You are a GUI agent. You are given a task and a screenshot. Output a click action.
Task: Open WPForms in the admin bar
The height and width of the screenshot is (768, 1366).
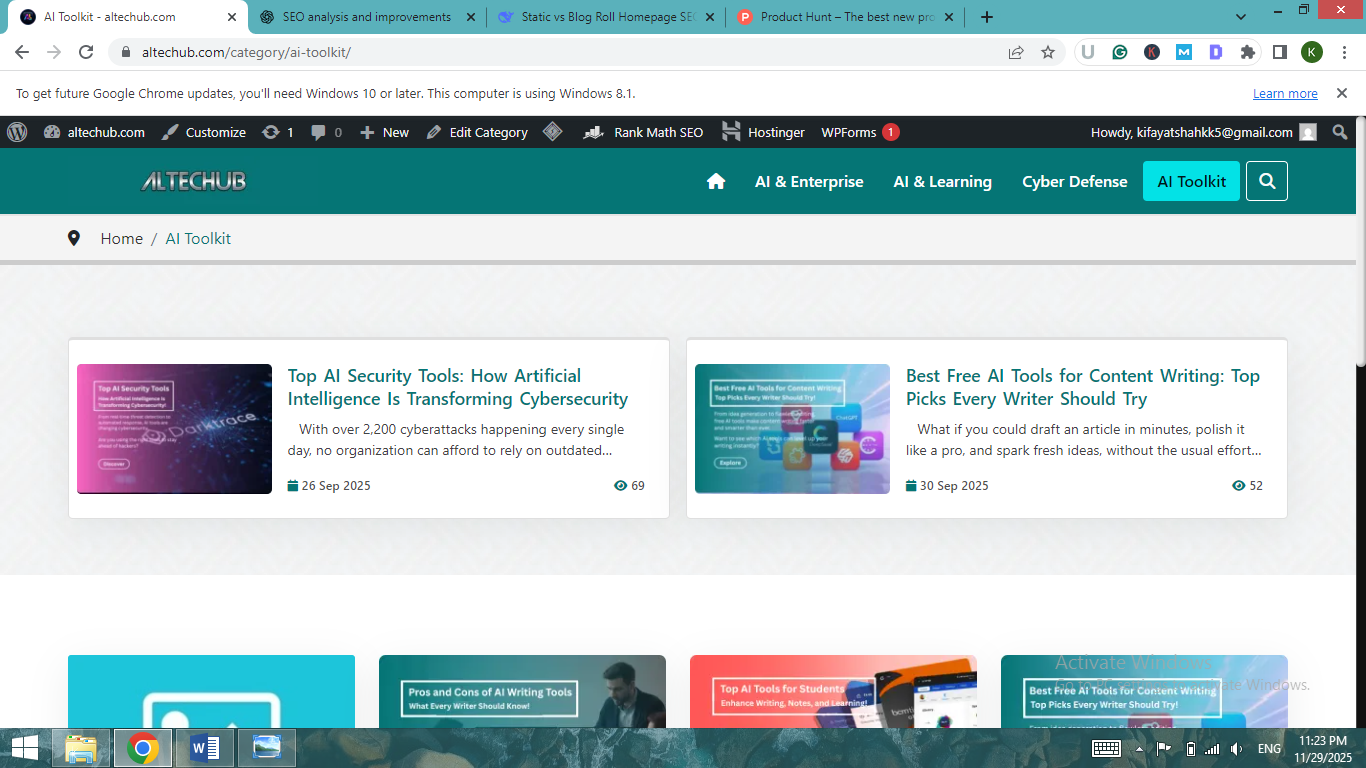pyautogui.click(x=860, y=132)
